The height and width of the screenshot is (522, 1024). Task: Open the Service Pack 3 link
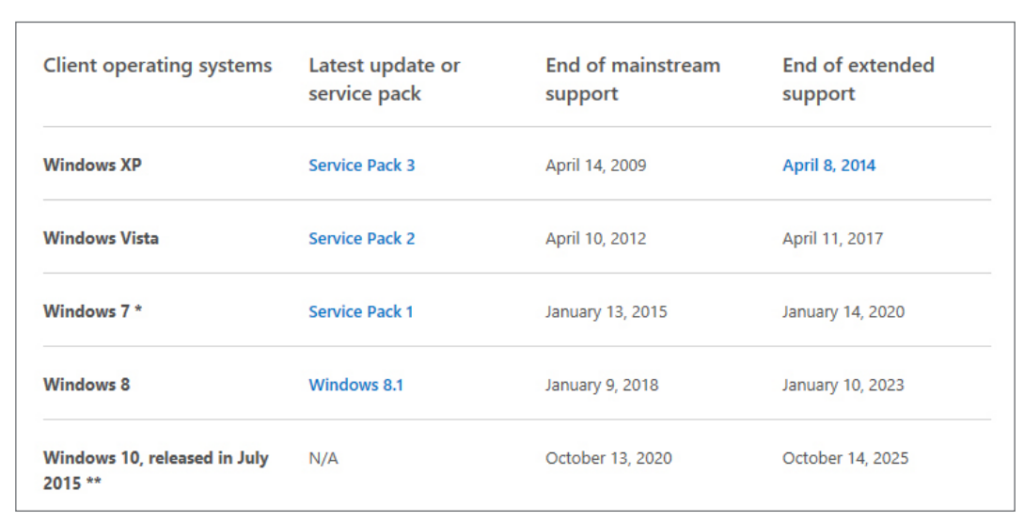[x=361, y=165]
